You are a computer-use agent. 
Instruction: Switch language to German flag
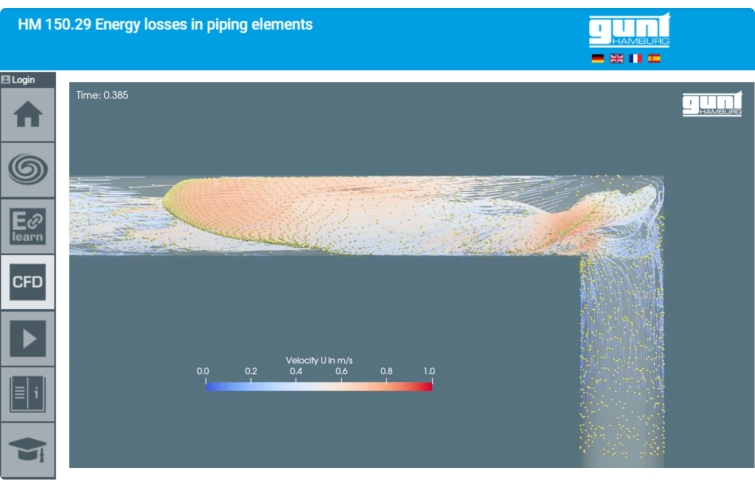[x=598, y=59]
